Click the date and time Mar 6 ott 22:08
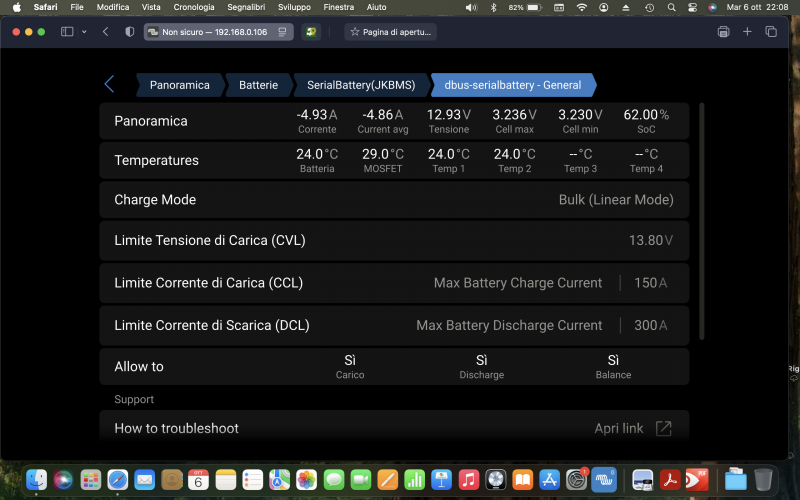The image size is (800, 500). [x=757, y=7]
